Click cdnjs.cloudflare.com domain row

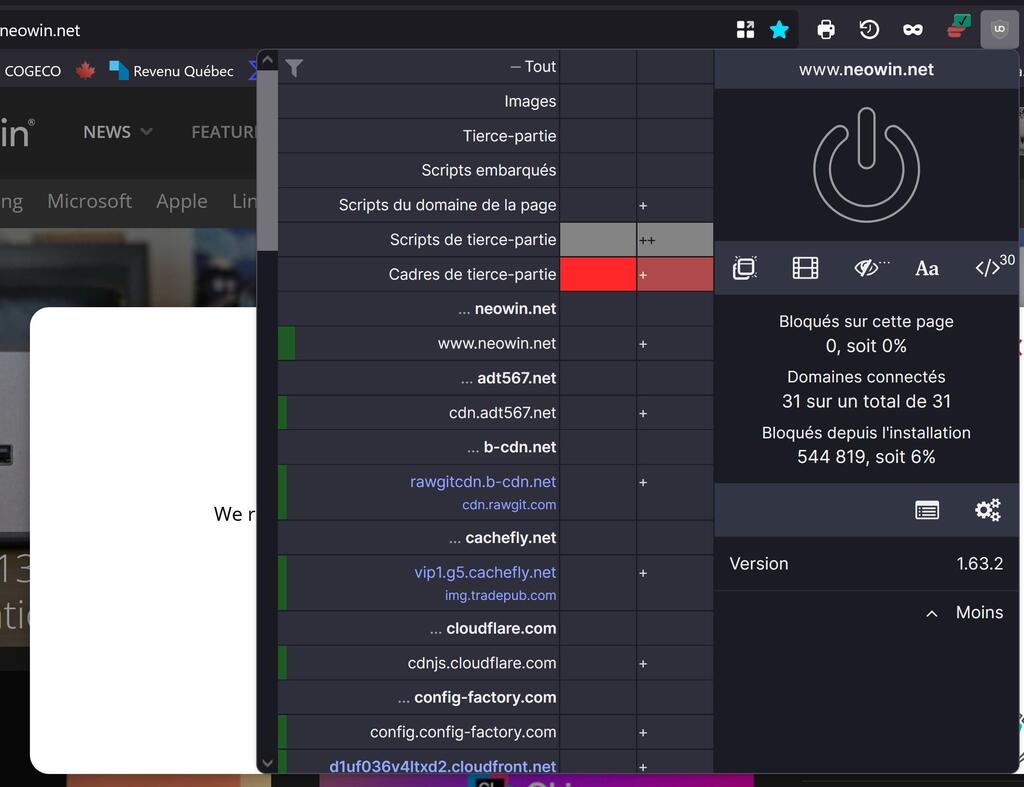click(419, 664)
